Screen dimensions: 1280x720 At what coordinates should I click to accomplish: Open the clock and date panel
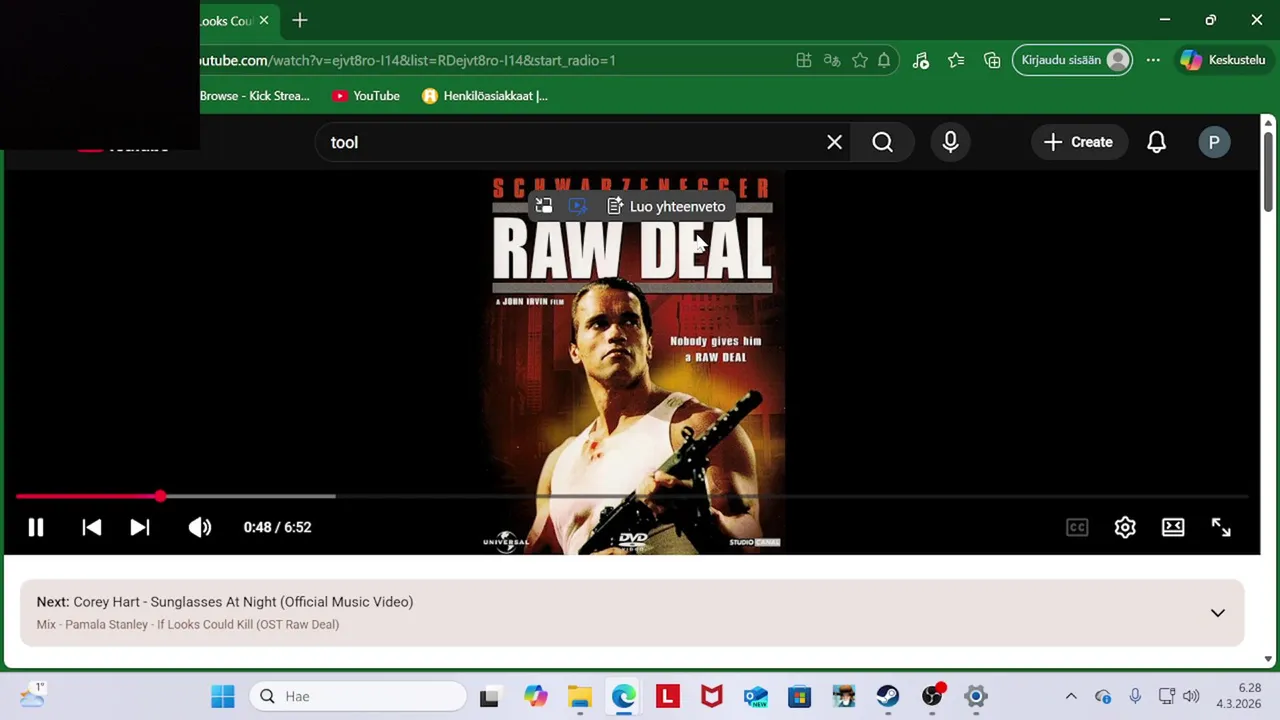[1238, 696]
